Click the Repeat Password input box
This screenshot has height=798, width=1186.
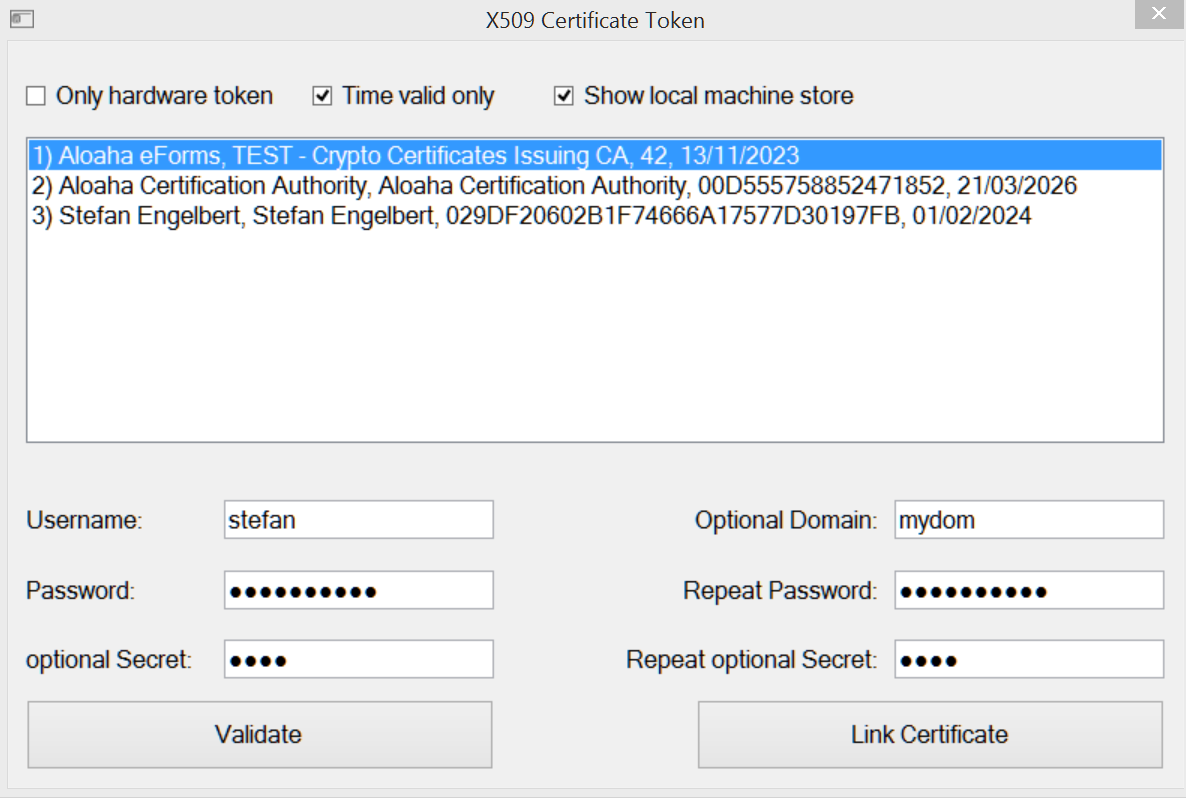1028,589
